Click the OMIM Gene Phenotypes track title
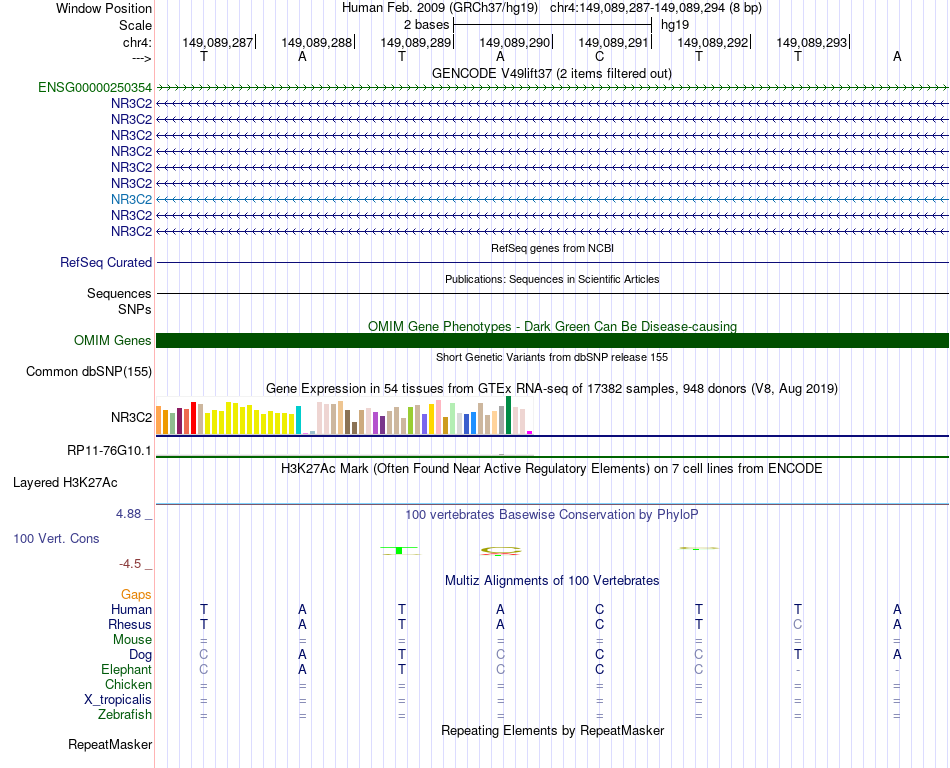Image resolution: width=950 pixels, height=768 pixels. point(552,326)
